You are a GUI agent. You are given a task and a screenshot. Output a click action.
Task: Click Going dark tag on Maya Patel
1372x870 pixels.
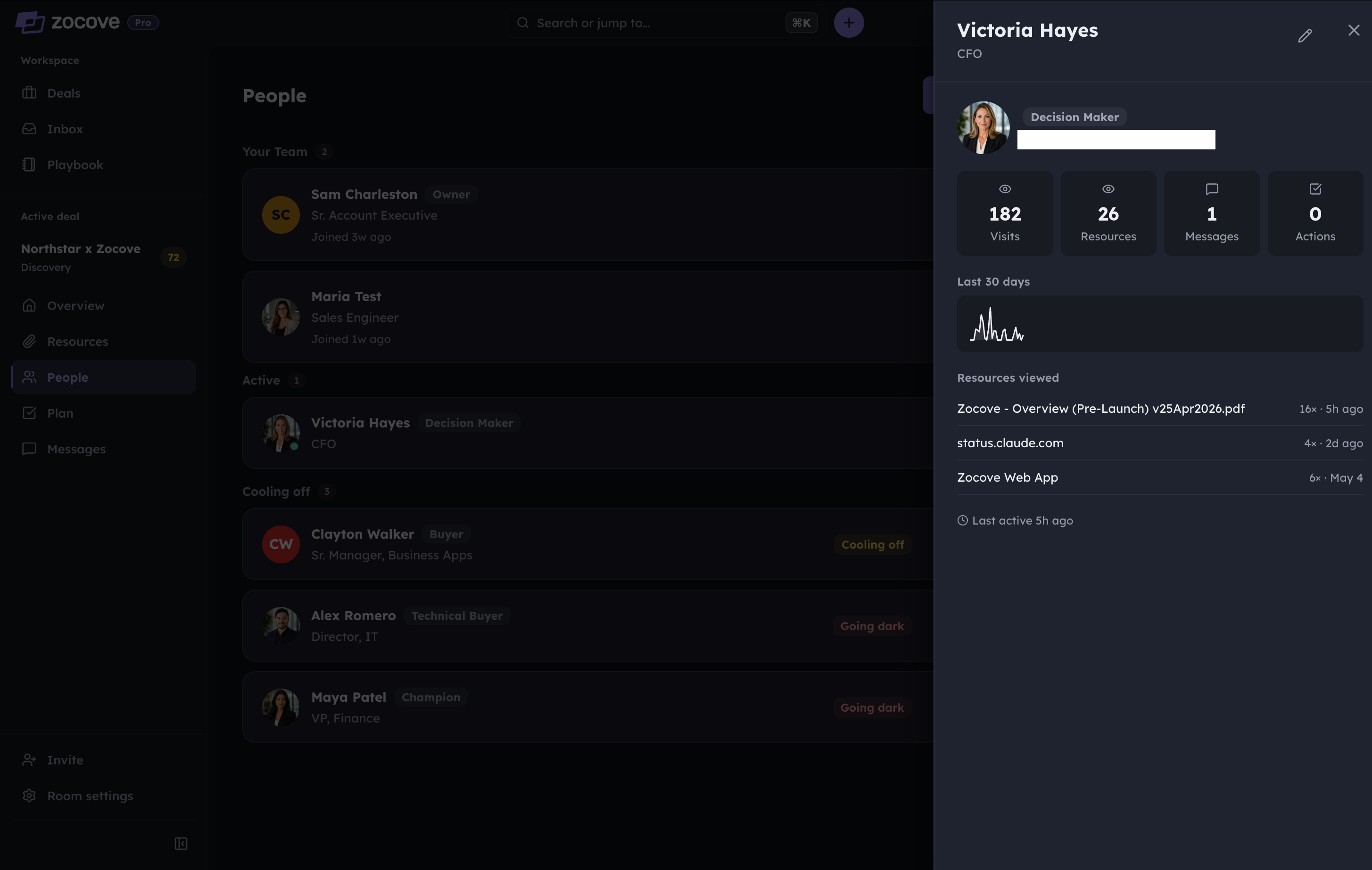[x=872, y=707]
